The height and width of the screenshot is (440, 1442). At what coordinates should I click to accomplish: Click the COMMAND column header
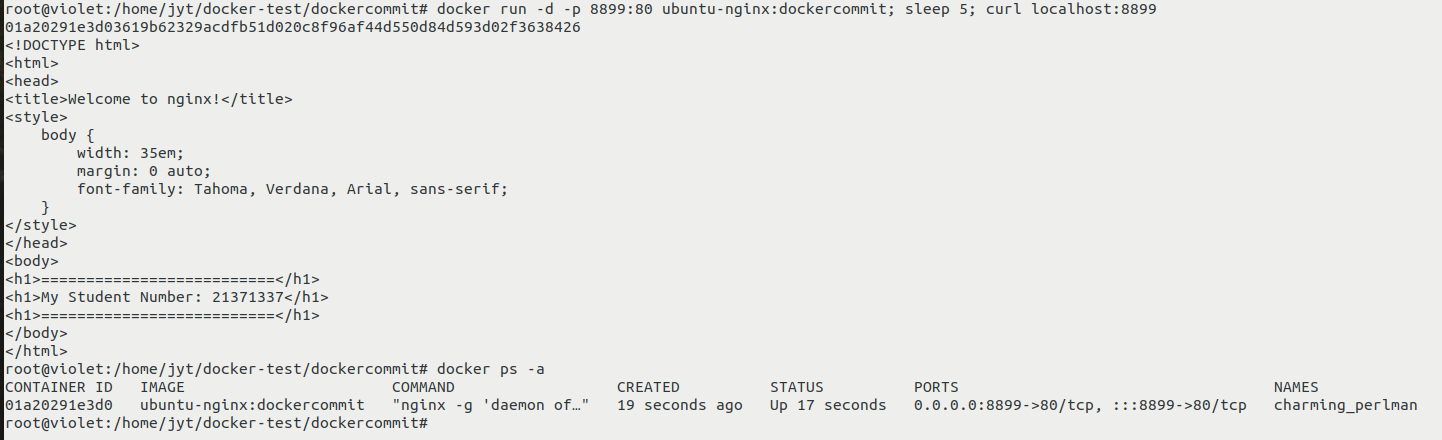423,387
